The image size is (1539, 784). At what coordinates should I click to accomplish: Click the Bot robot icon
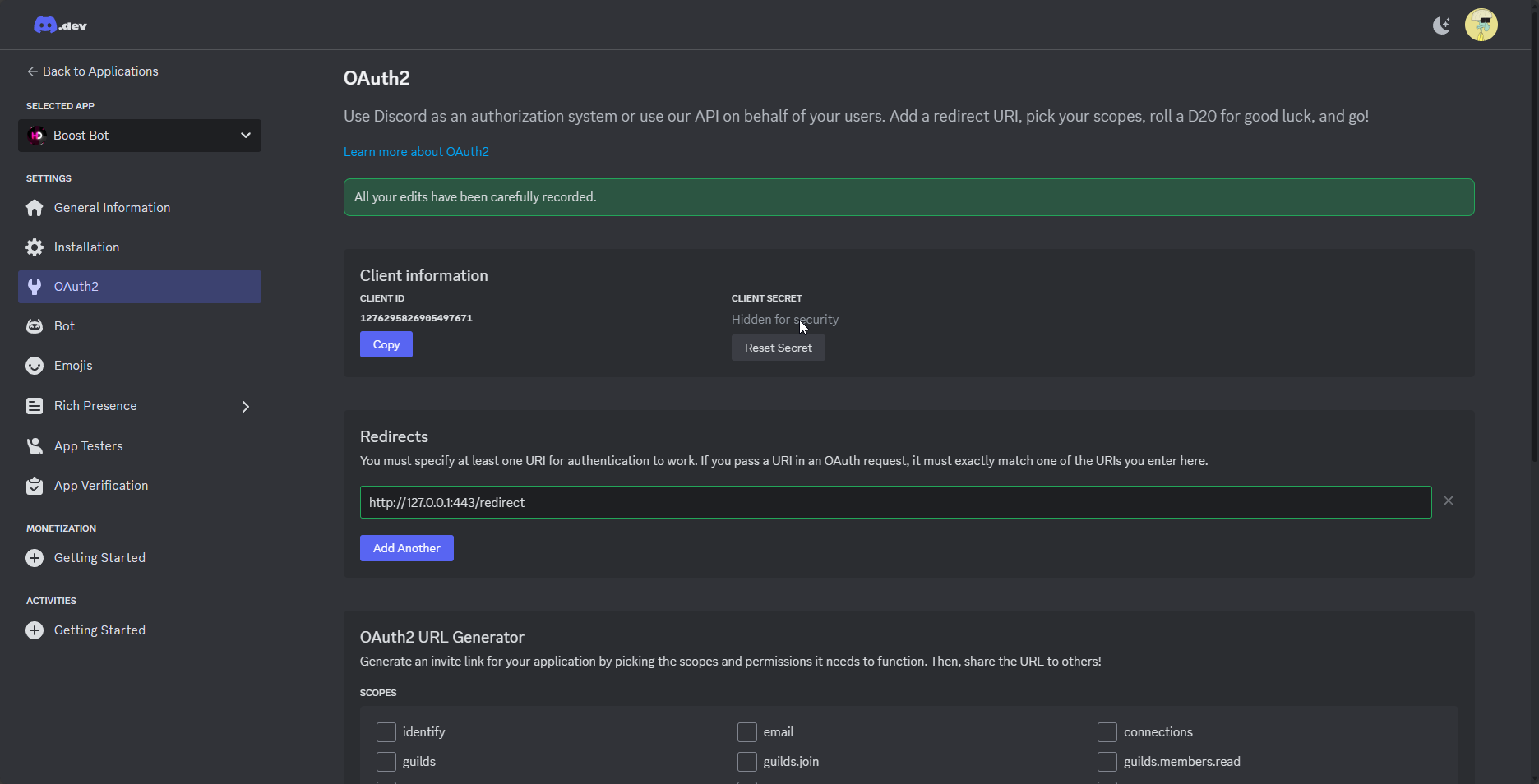coord(35,326)
